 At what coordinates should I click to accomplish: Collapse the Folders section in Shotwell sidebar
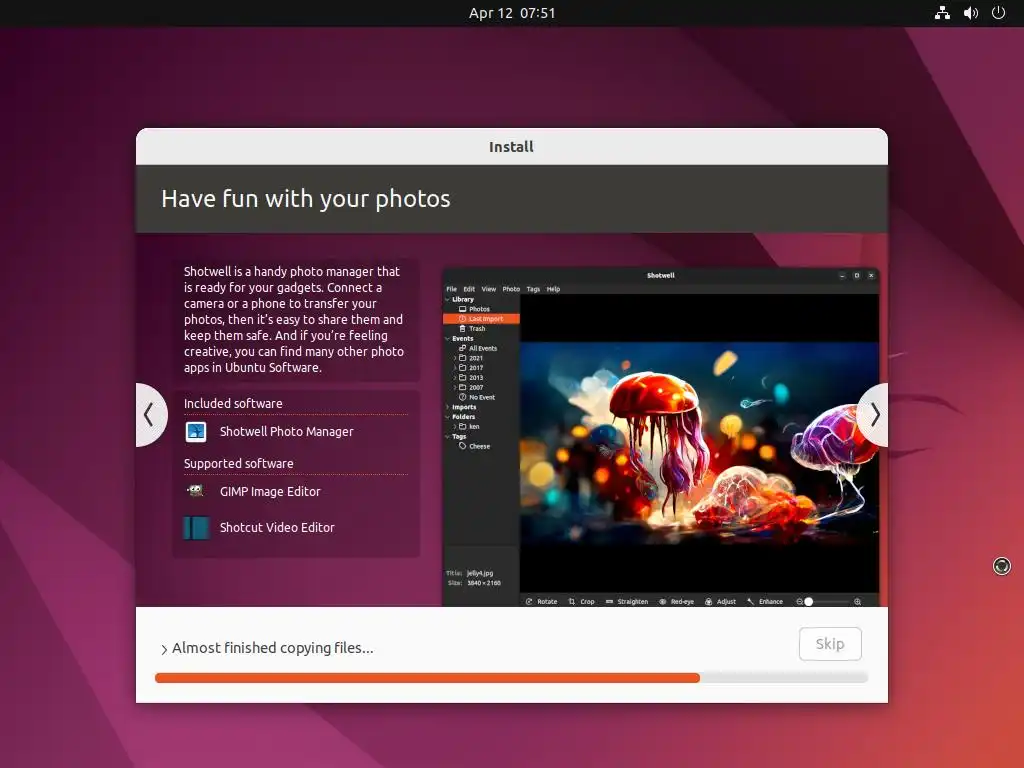pyautogui.click(x=448, y=417)
